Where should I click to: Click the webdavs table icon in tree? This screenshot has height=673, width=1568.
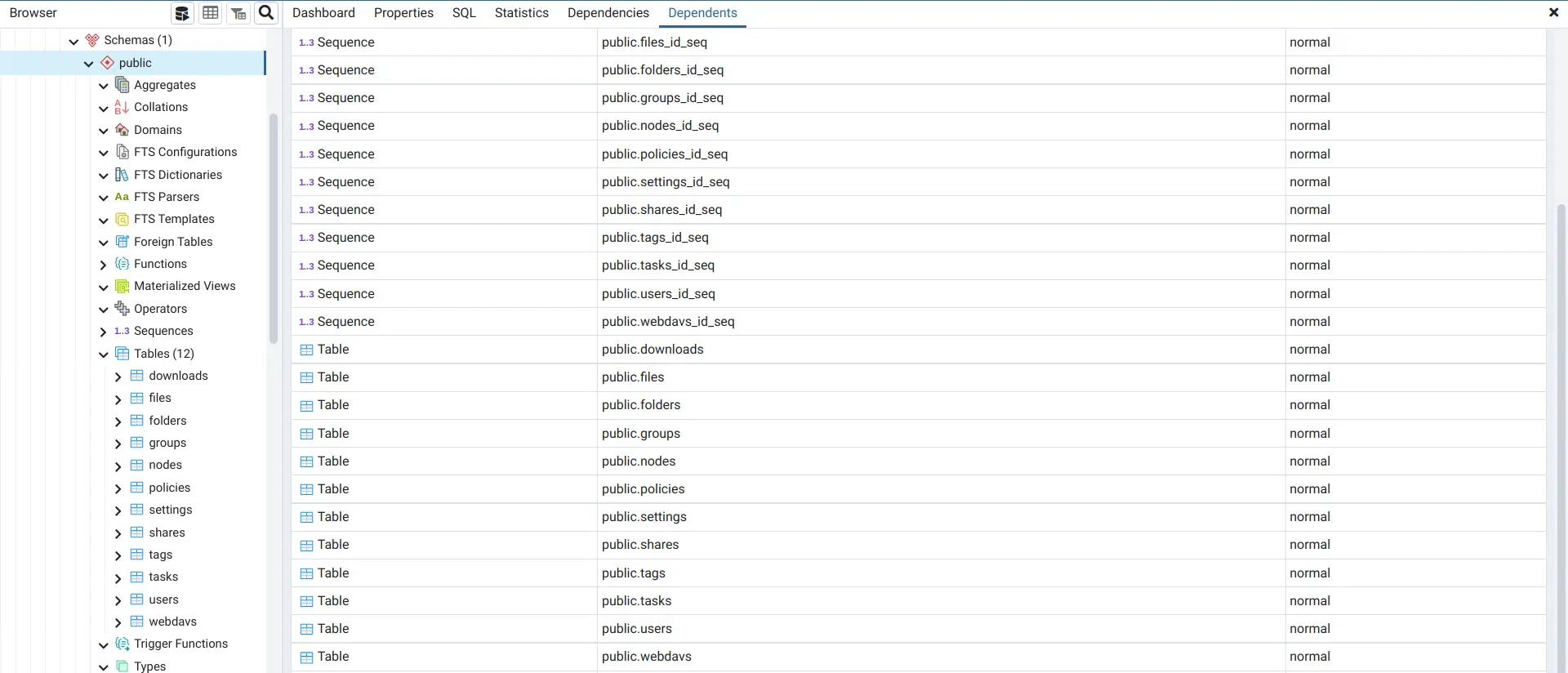coord(137,622)
